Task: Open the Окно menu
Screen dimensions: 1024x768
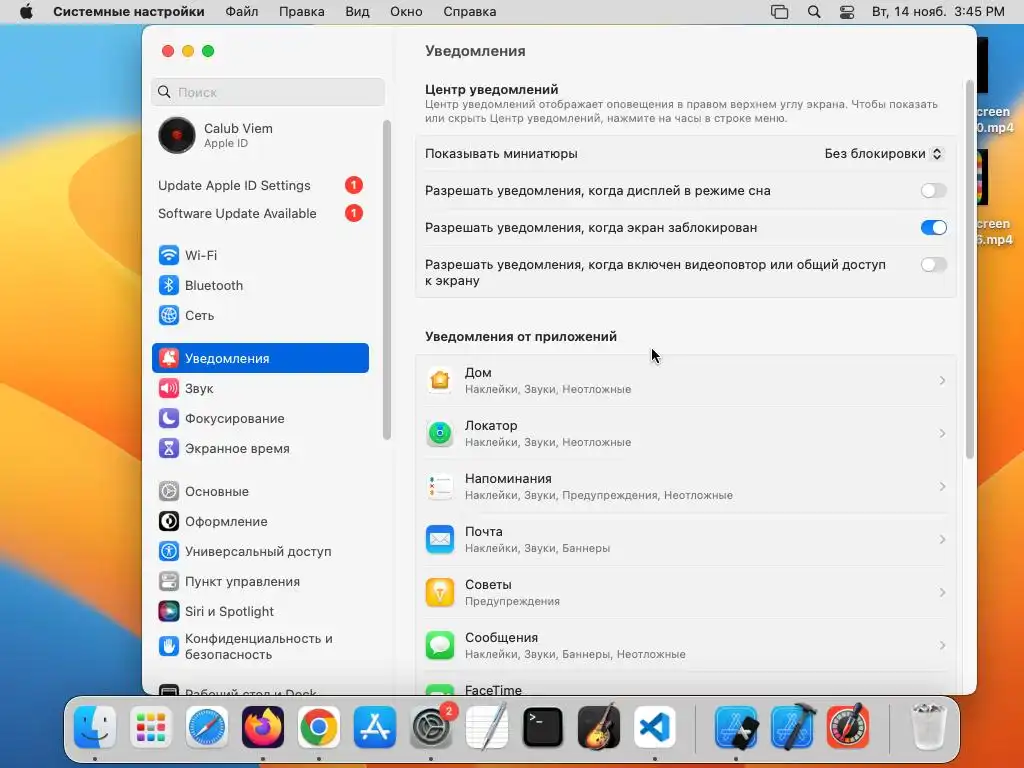Action: coord(406,12)
